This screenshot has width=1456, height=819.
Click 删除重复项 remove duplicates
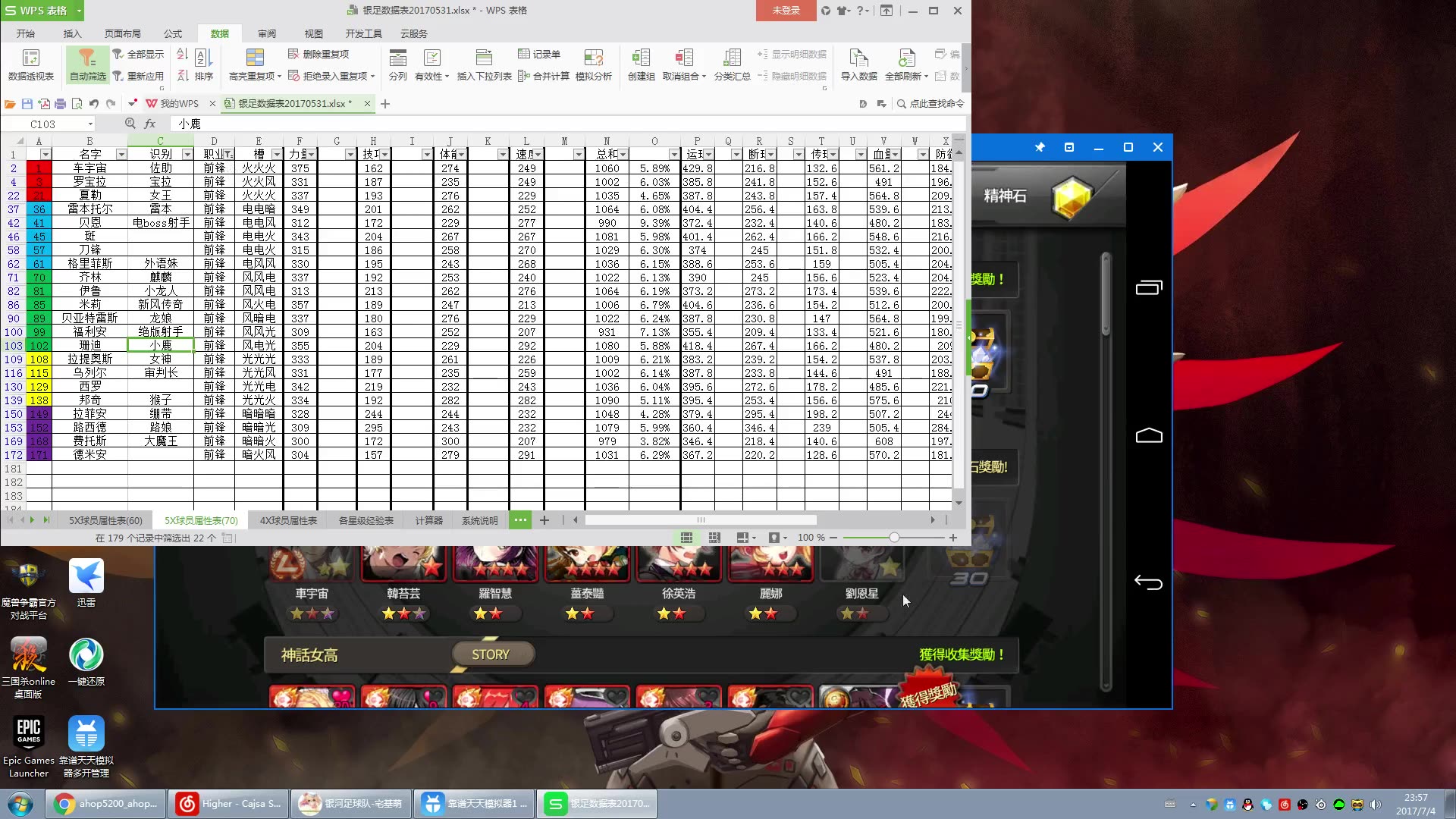tap(318, 54)
